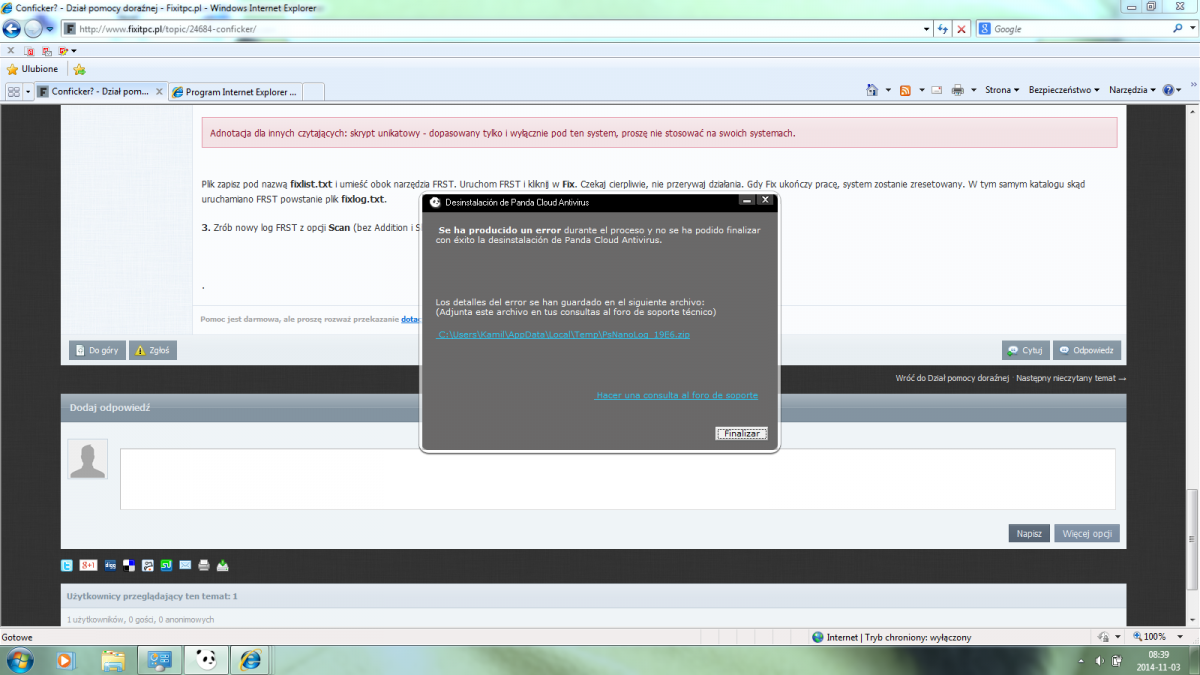The image size is (1200, 675).
Task: Expand the tab list dropdown arrow
Action: [29, 91]
